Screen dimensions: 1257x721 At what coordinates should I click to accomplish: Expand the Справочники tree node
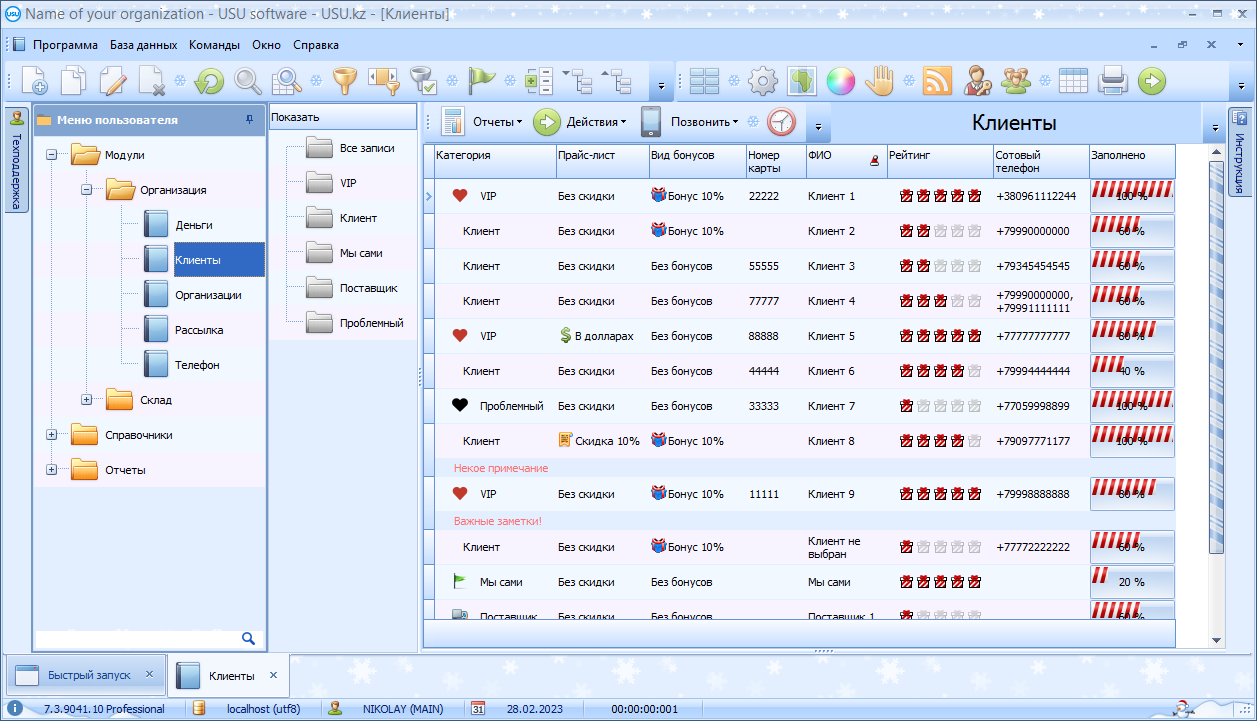point(52,435)
